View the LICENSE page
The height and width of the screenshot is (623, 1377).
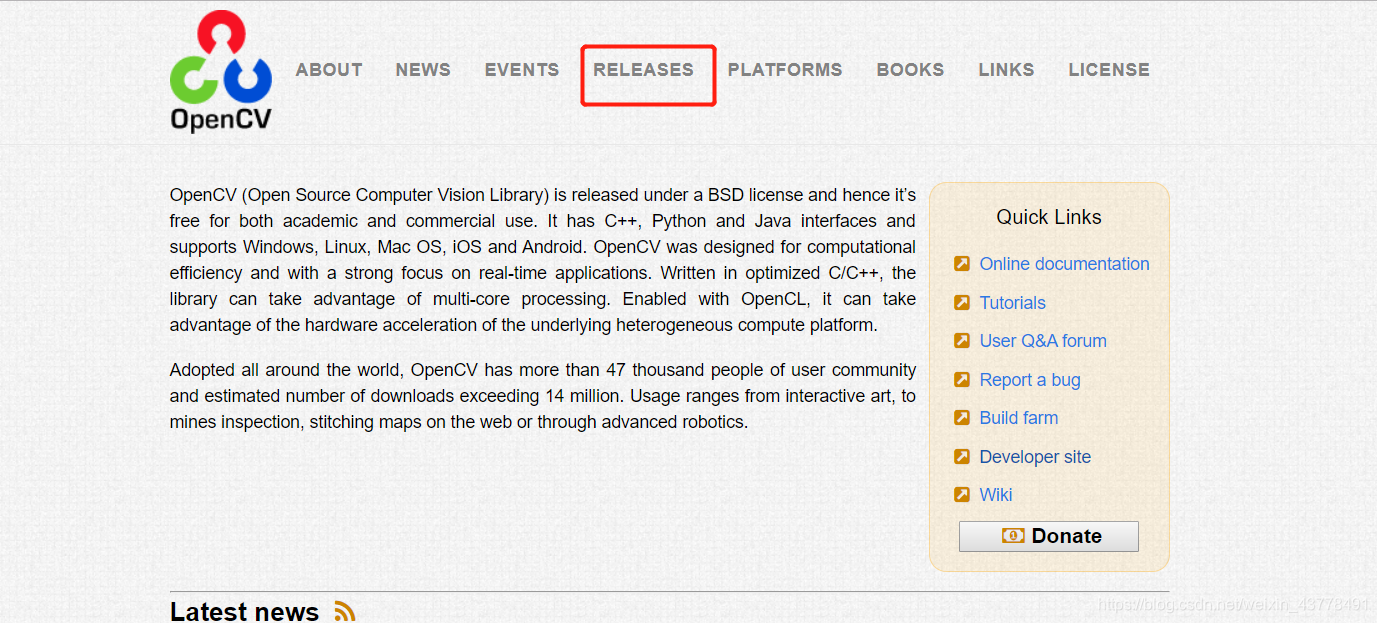1109,70
